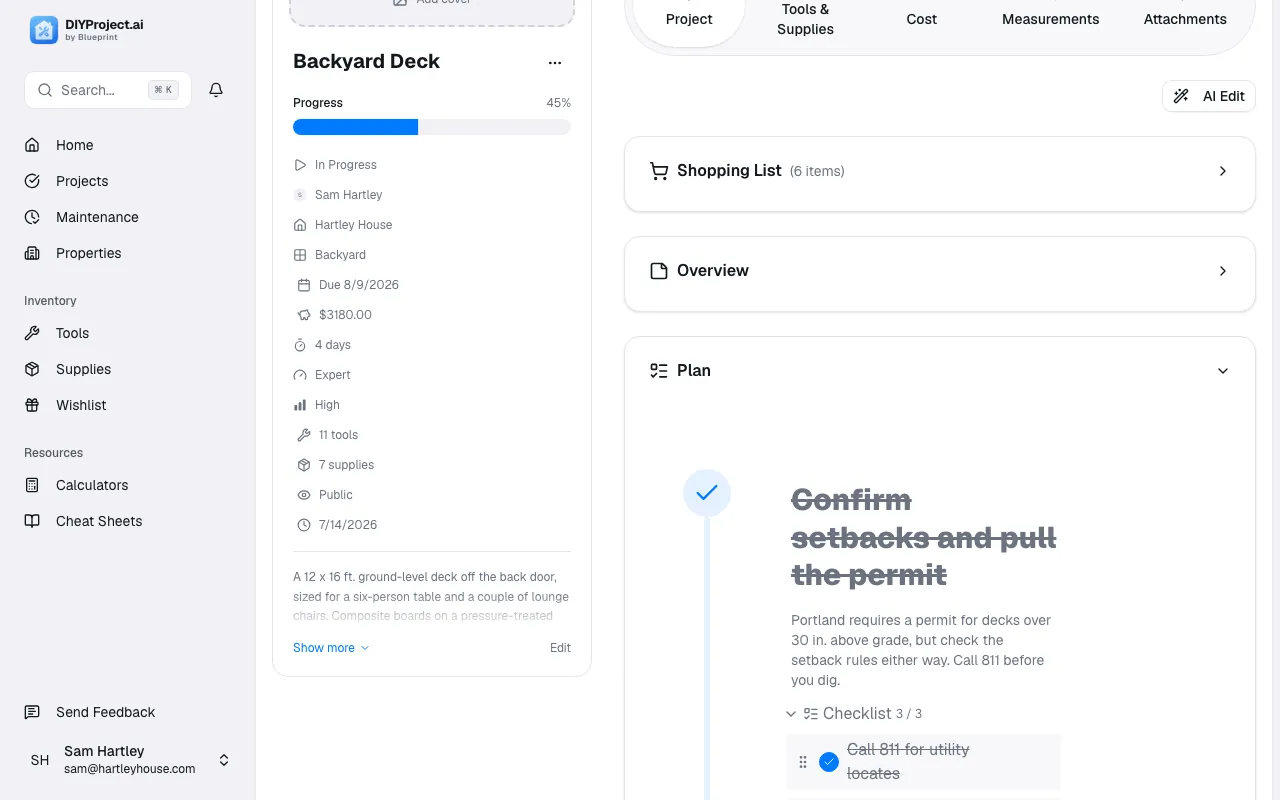Click the Maintenance clock icon
This screenshot has height=800, width=1280.
coord(32,217)
